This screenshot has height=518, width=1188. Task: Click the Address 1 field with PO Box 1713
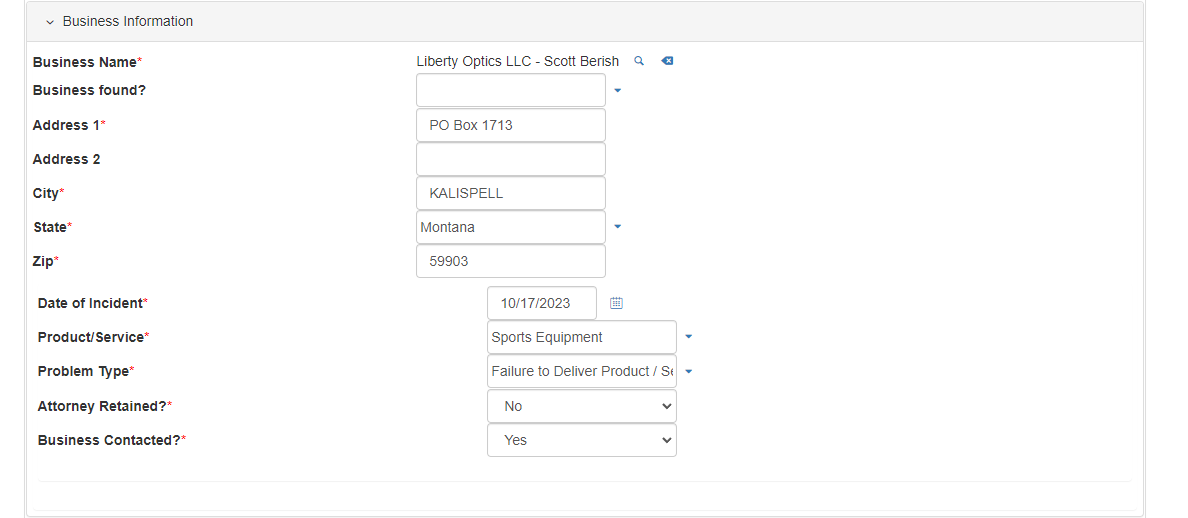click(511, 125)
